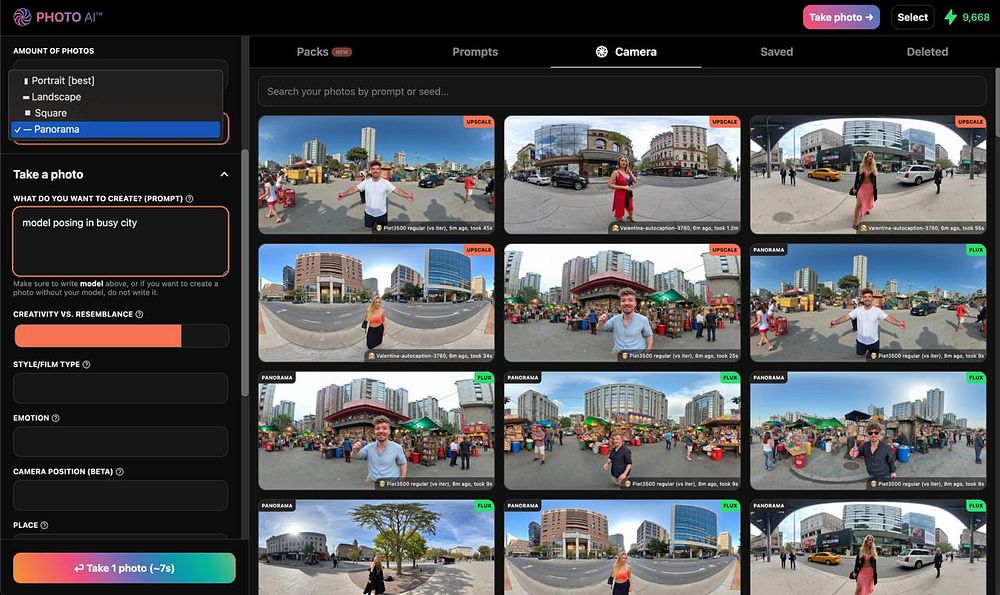Click the 9,668 credits counter

[976, 17]
